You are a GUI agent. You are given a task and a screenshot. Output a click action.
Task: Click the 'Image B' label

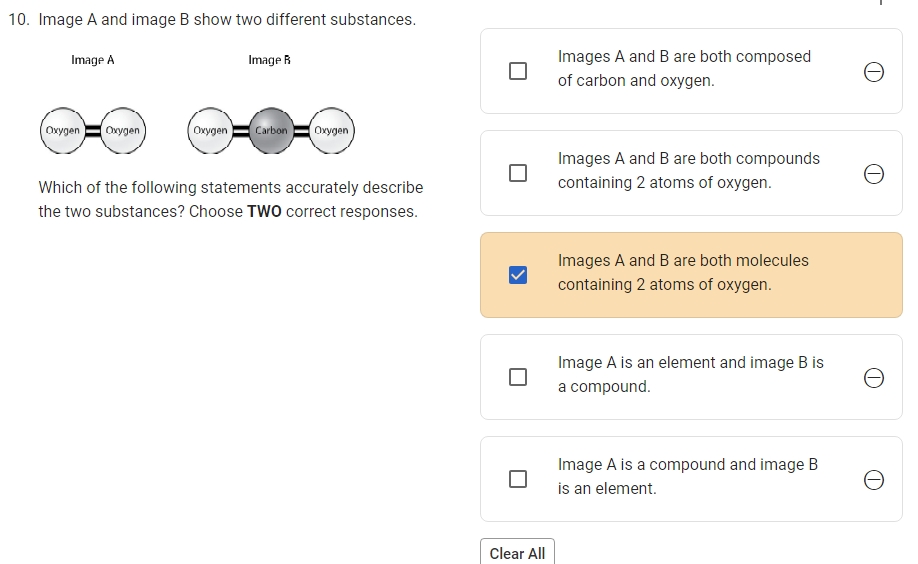pos(269,60)
